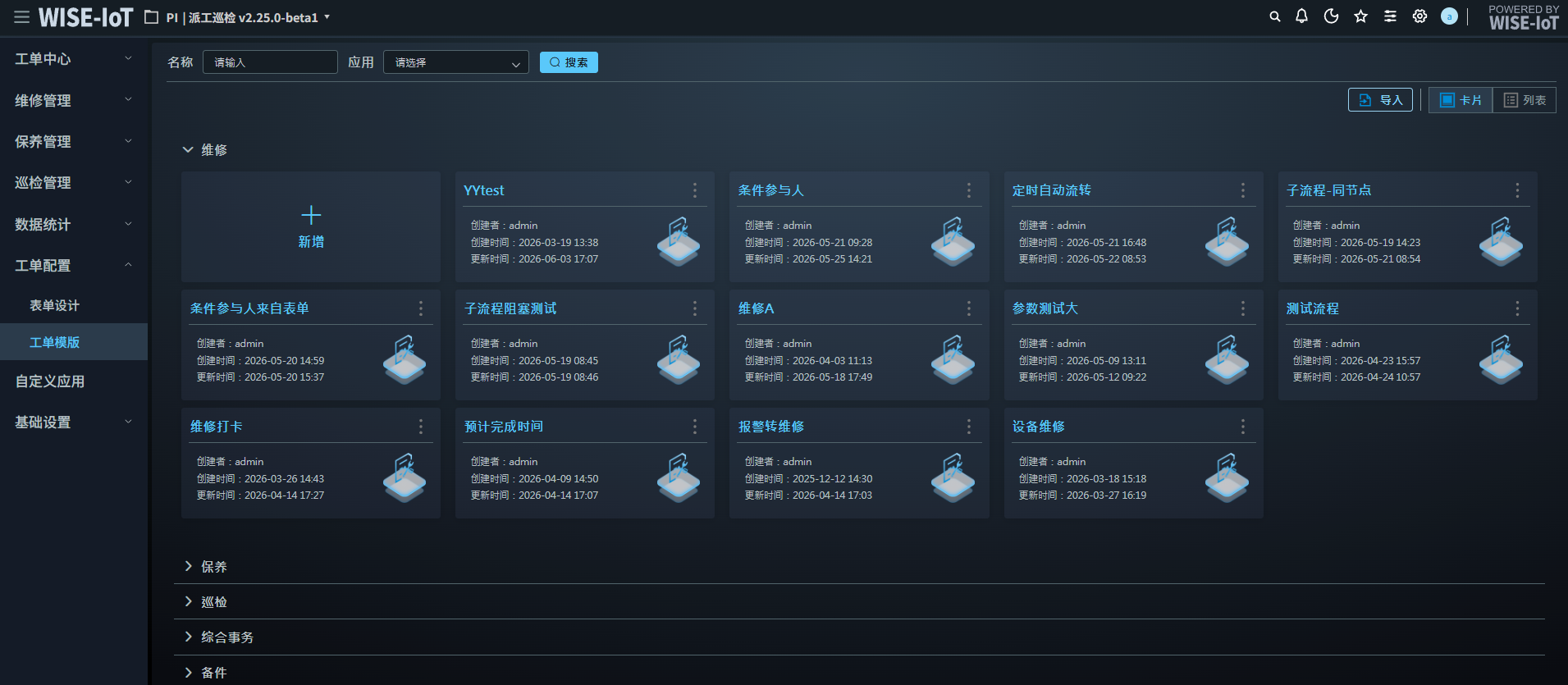This screenshot has height=685, width=1568.
Task: Focus the 名称 input field
Action: 270,62
